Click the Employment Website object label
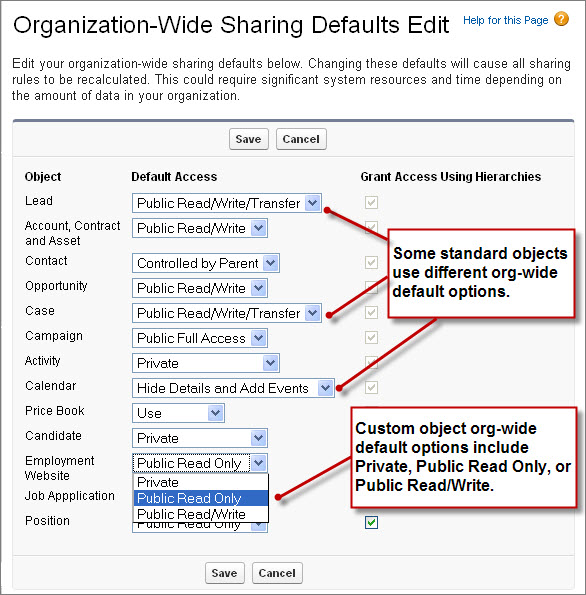 click(60, 468)
